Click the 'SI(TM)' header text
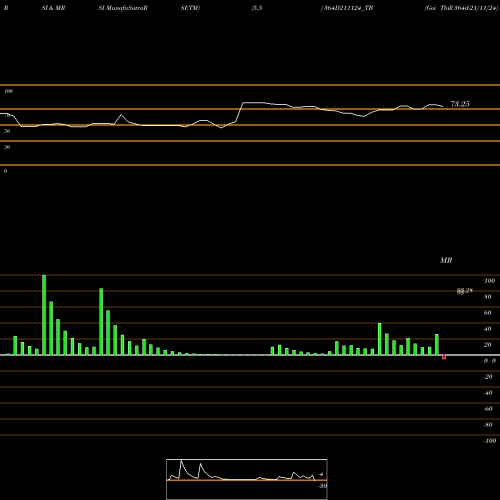The width and height of the screenshot is (500, 500). pyautogui.click(x=190, y=8)
